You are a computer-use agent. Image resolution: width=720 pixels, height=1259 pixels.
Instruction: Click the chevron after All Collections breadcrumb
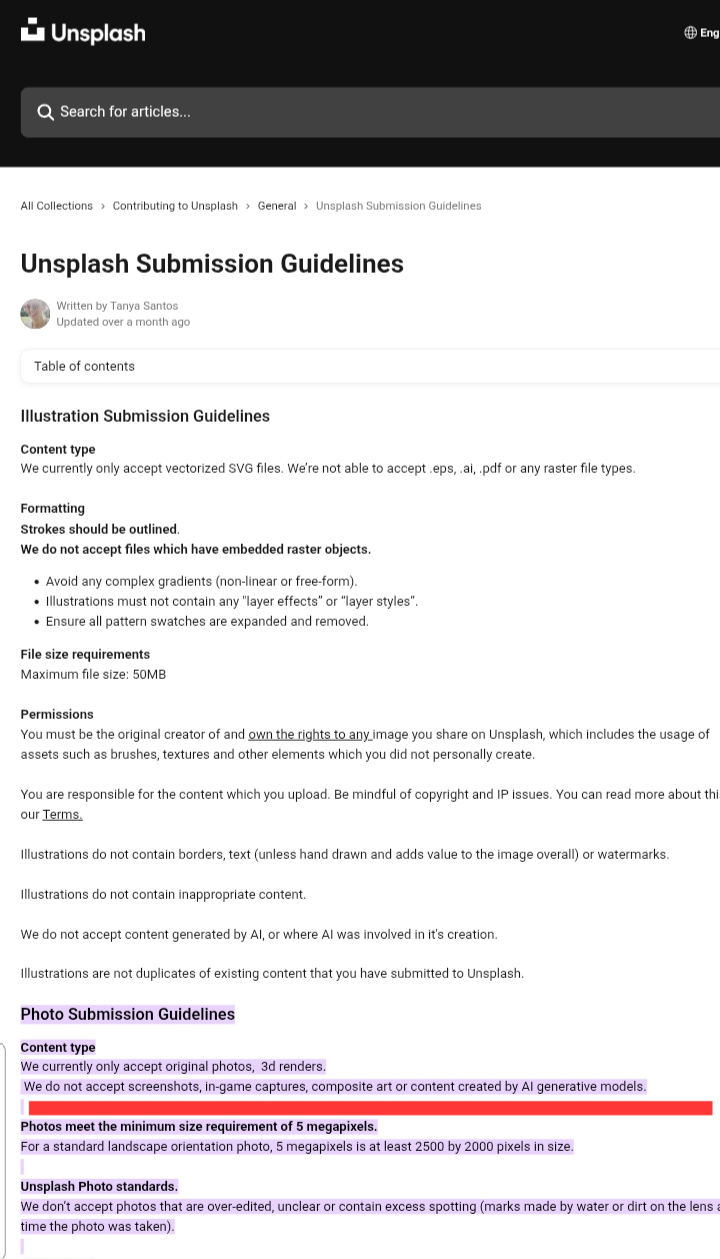pos(103,206)
